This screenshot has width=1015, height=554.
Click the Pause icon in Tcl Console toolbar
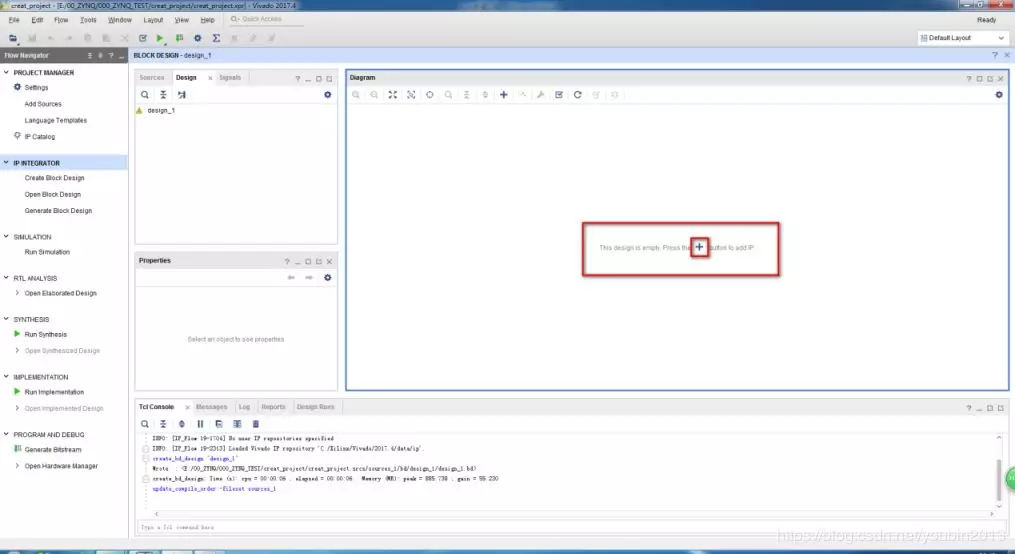click(x=200, y=424)
